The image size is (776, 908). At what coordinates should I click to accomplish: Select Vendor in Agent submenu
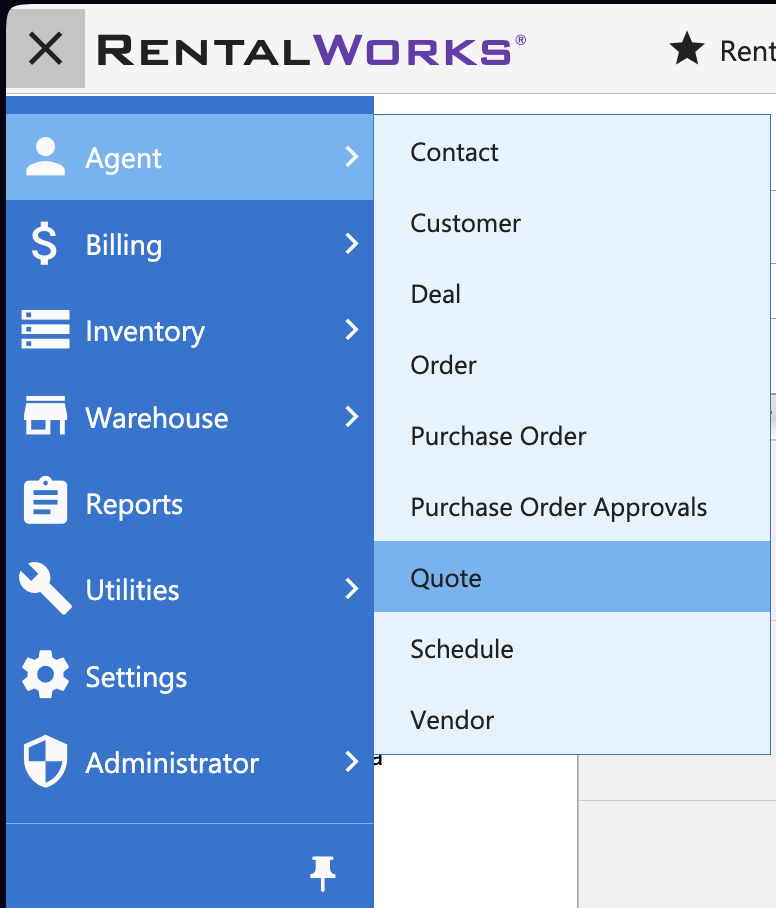click(572, 720)
